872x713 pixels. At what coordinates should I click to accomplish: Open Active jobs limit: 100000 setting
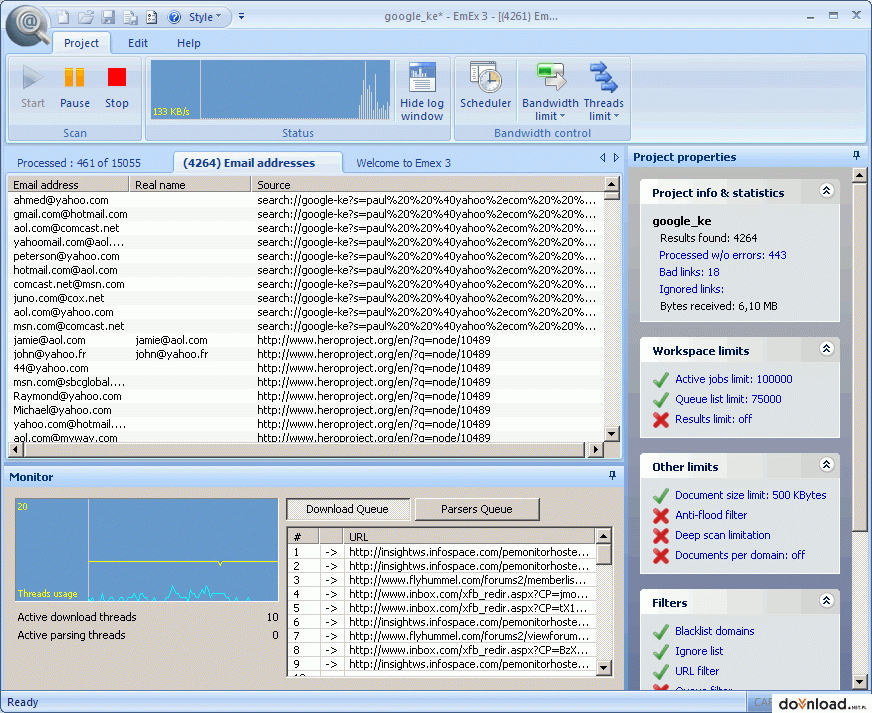pyautogui.click(x=734, y=379)
